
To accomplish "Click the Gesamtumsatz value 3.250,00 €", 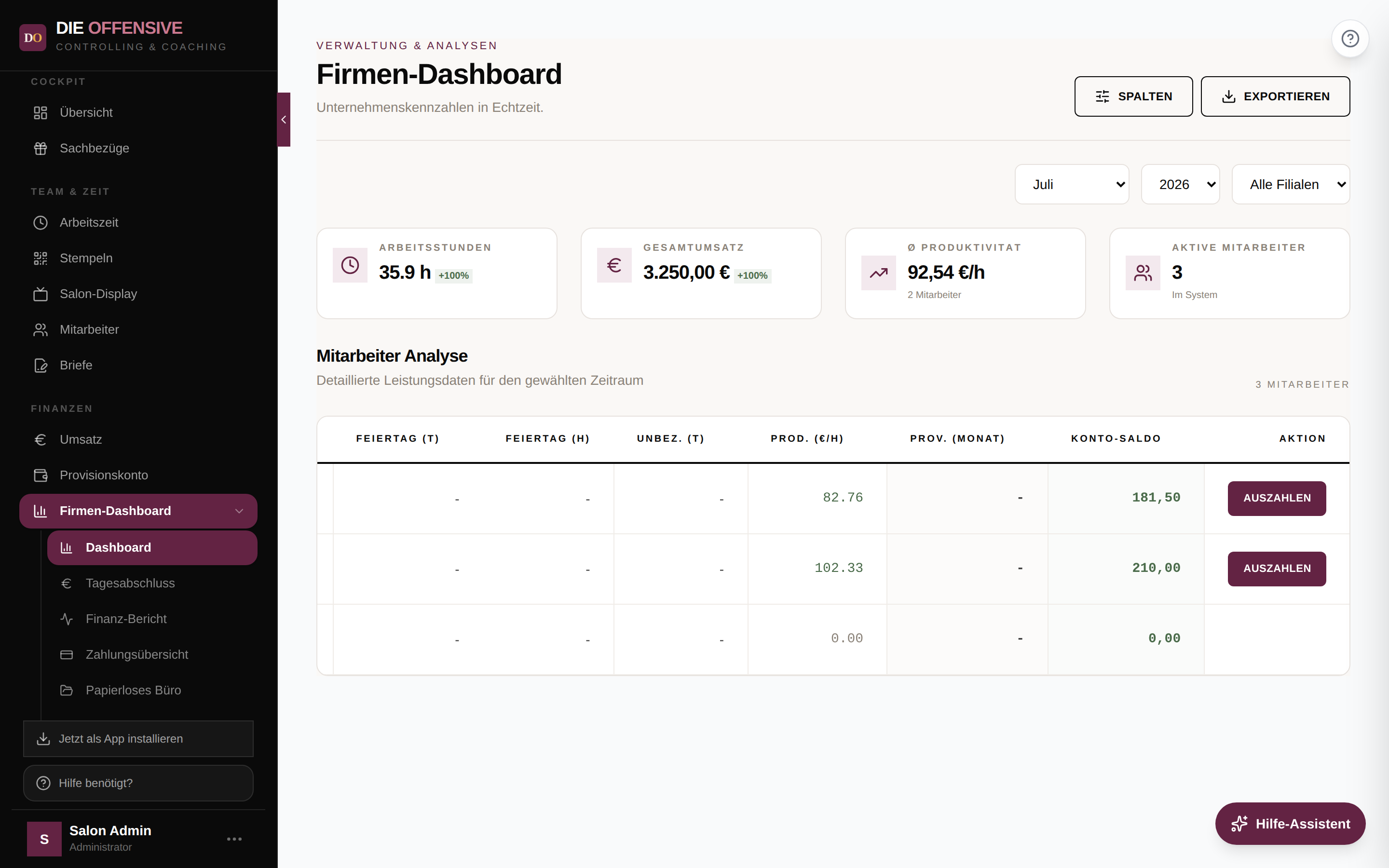I will tap(686, 272).
